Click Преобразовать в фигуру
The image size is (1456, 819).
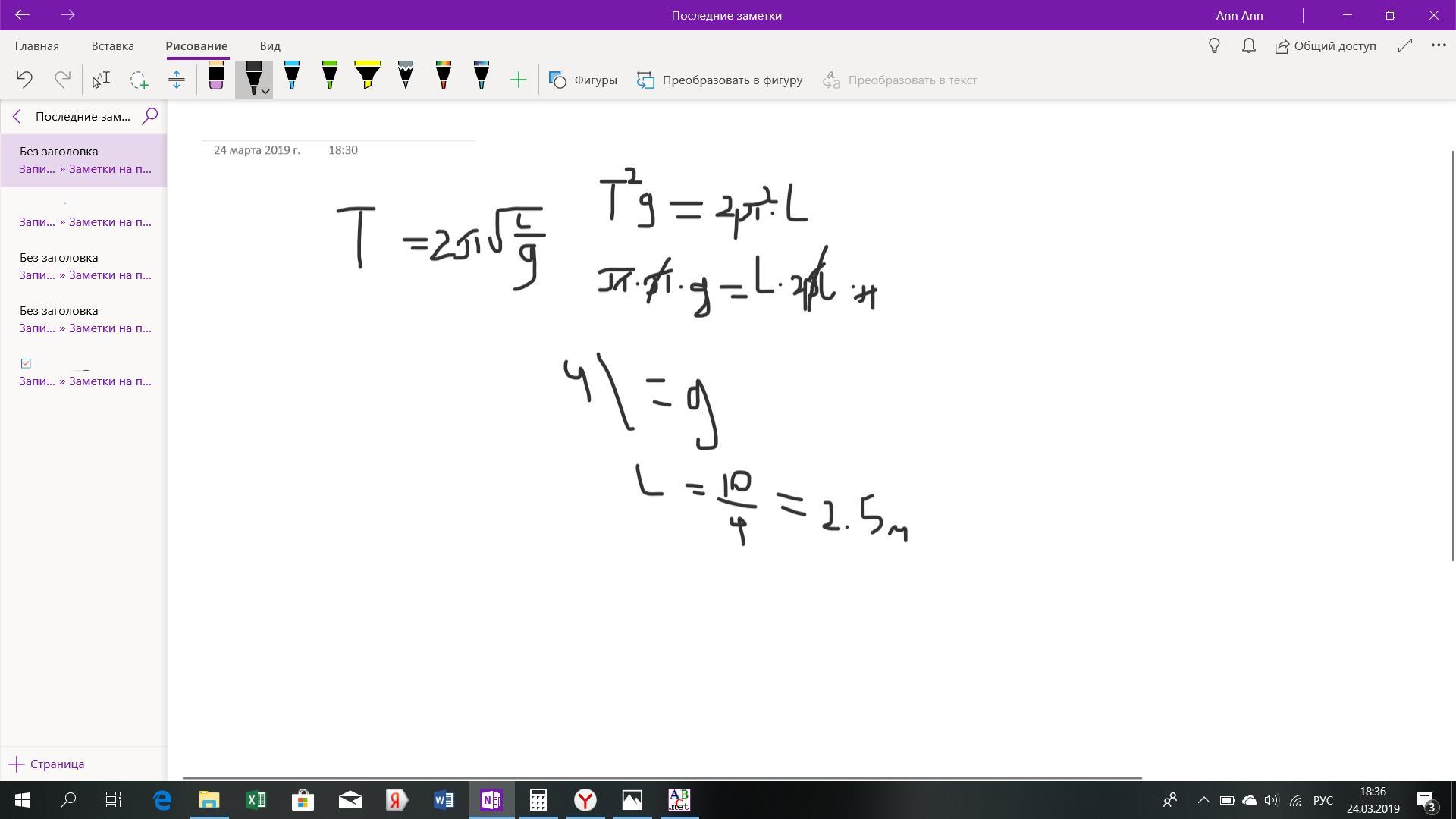pyautogui.click(x=720, y=80)
